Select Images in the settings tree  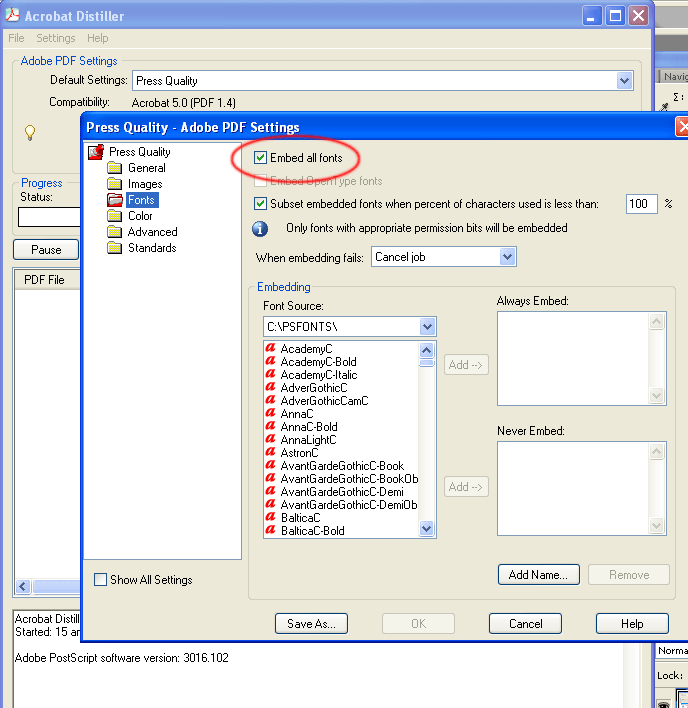(145, 184)
